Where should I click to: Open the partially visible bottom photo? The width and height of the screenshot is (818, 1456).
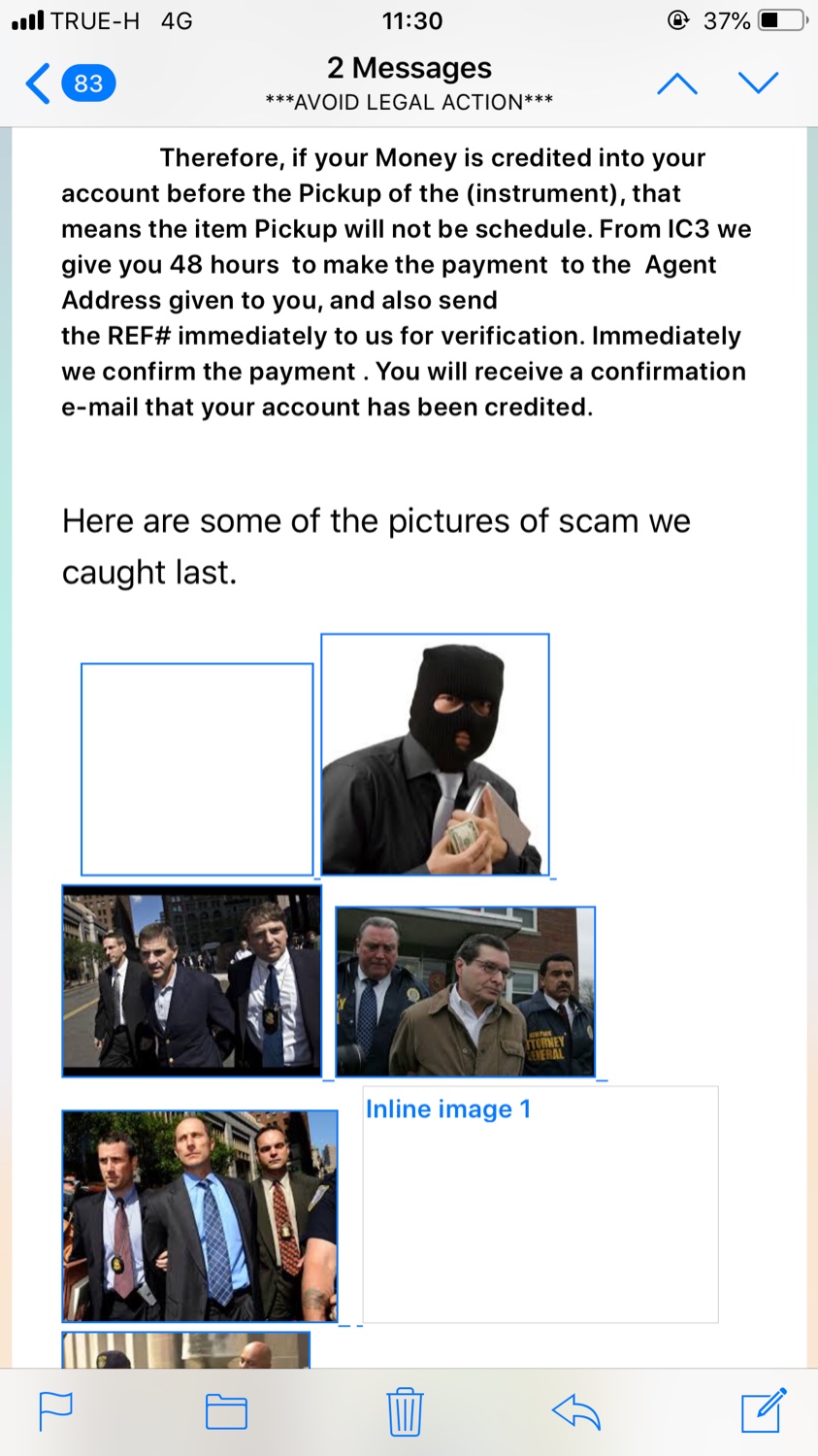point(186,1350)
